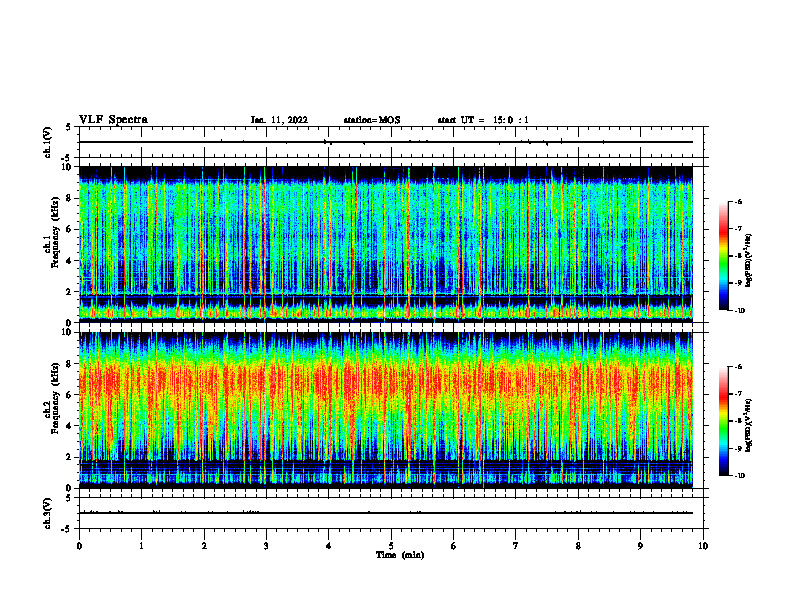Click the ch.2 spectrogram panel

click(386, 410)
